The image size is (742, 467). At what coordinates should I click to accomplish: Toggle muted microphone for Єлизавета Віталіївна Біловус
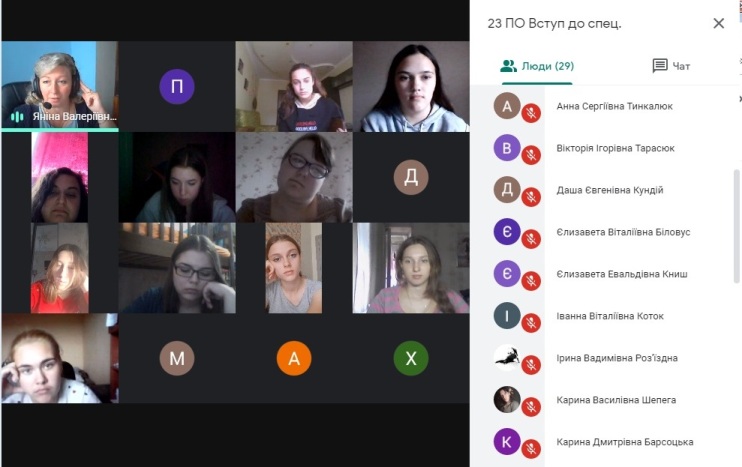(531, 239)
